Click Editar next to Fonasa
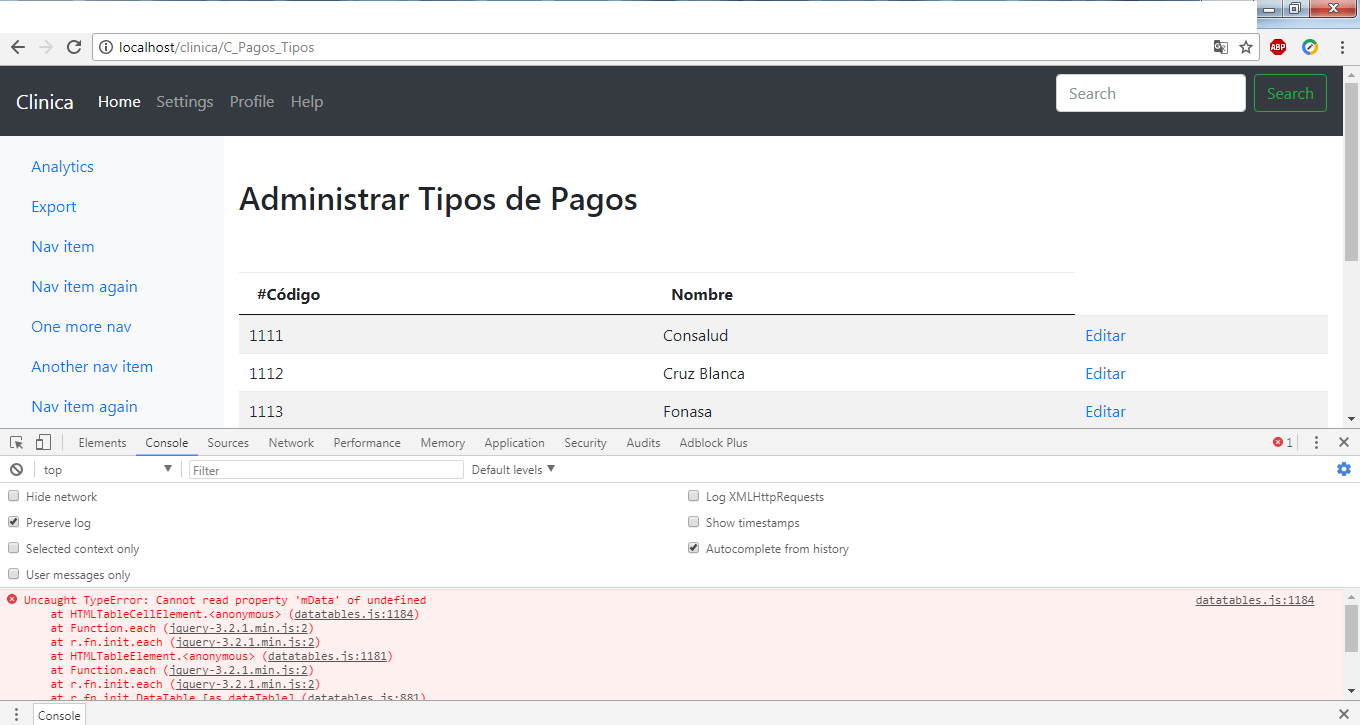 click(x=1105, y=411)
